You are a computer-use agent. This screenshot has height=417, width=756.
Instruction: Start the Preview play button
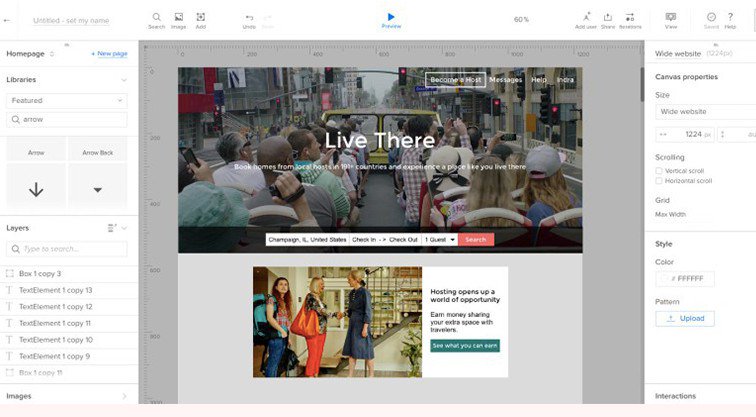[391, 20]
